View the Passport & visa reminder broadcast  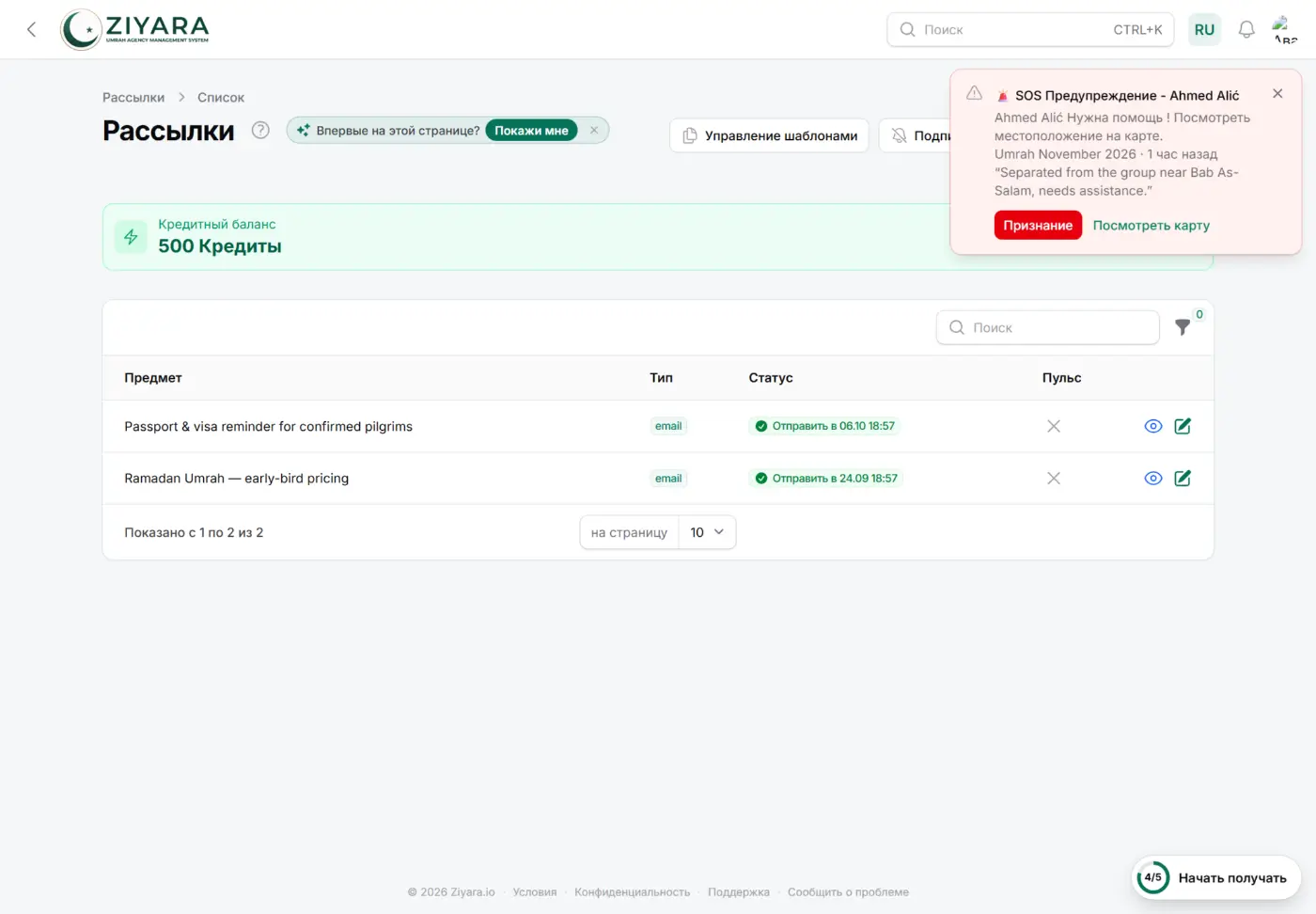1153,426
